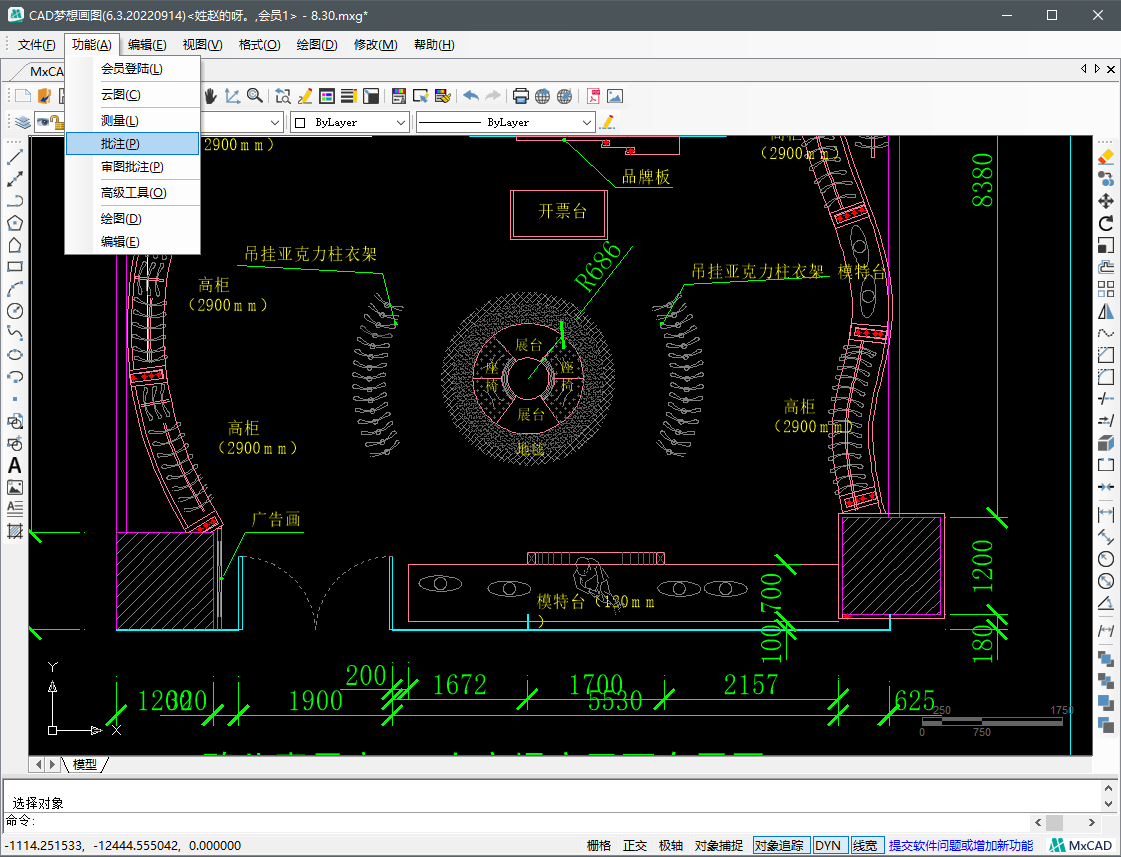Image resolution: width=1121 pixels, height=857 pixels.
Task: Choose 高级工具(O) menu entry
Action: point(132,192)
